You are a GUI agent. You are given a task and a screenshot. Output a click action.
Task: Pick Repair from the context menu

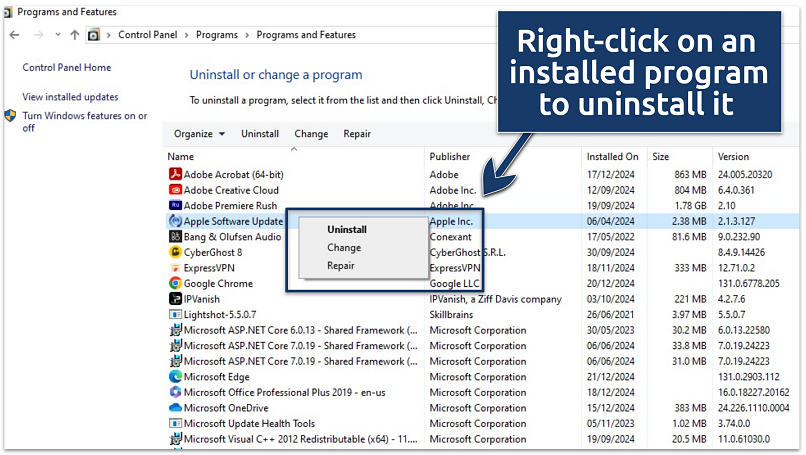tap(341, 266)
